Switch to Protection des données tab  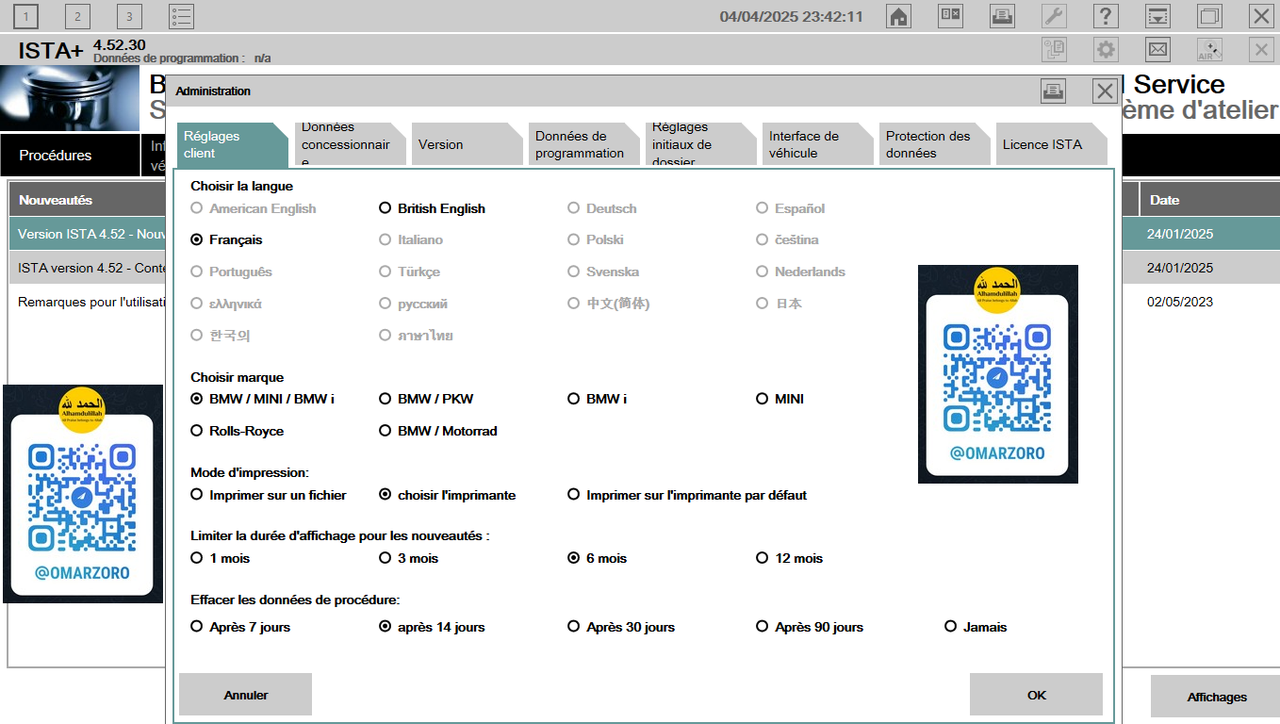[x=935, y=145]
